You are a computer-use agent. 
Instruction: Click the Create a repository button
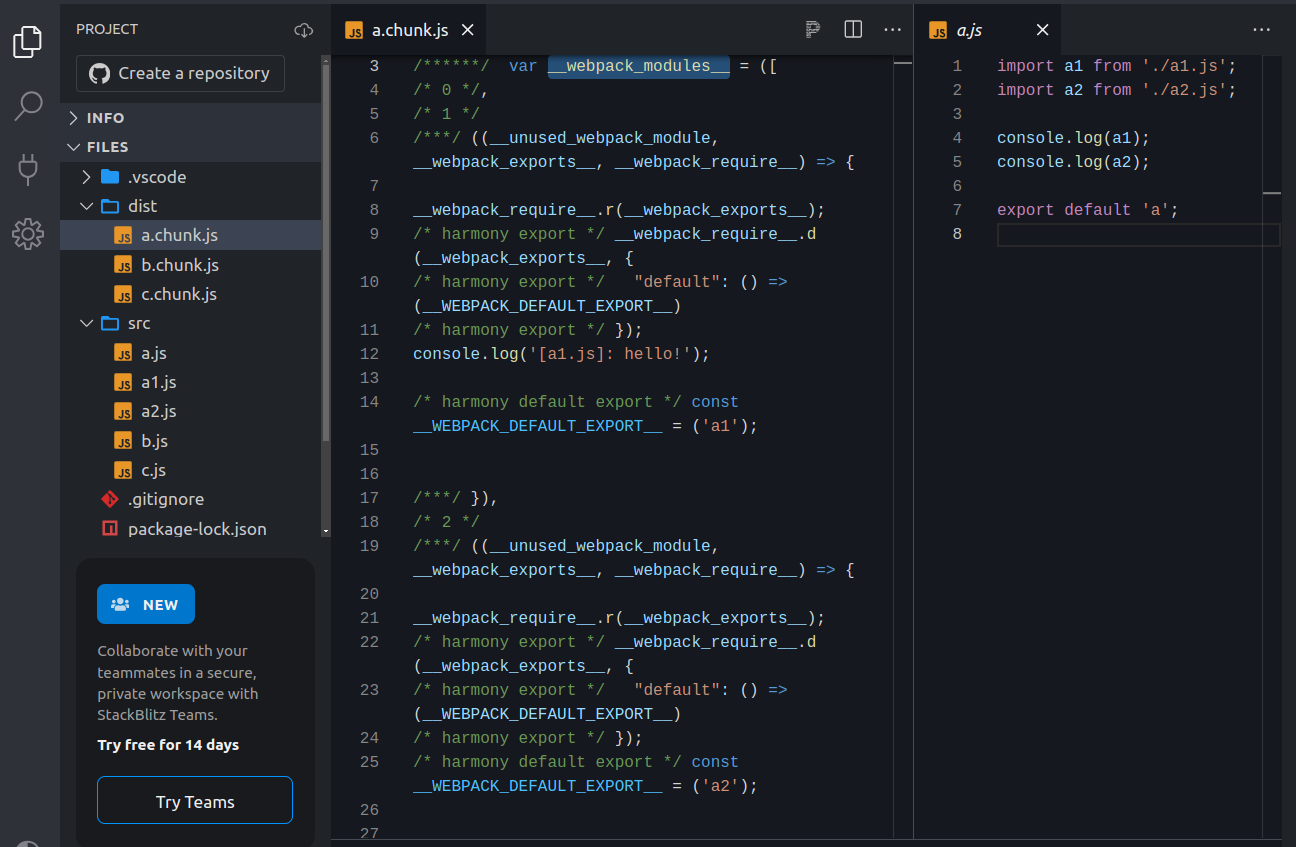pyautogui.click(x=180, y=73)
